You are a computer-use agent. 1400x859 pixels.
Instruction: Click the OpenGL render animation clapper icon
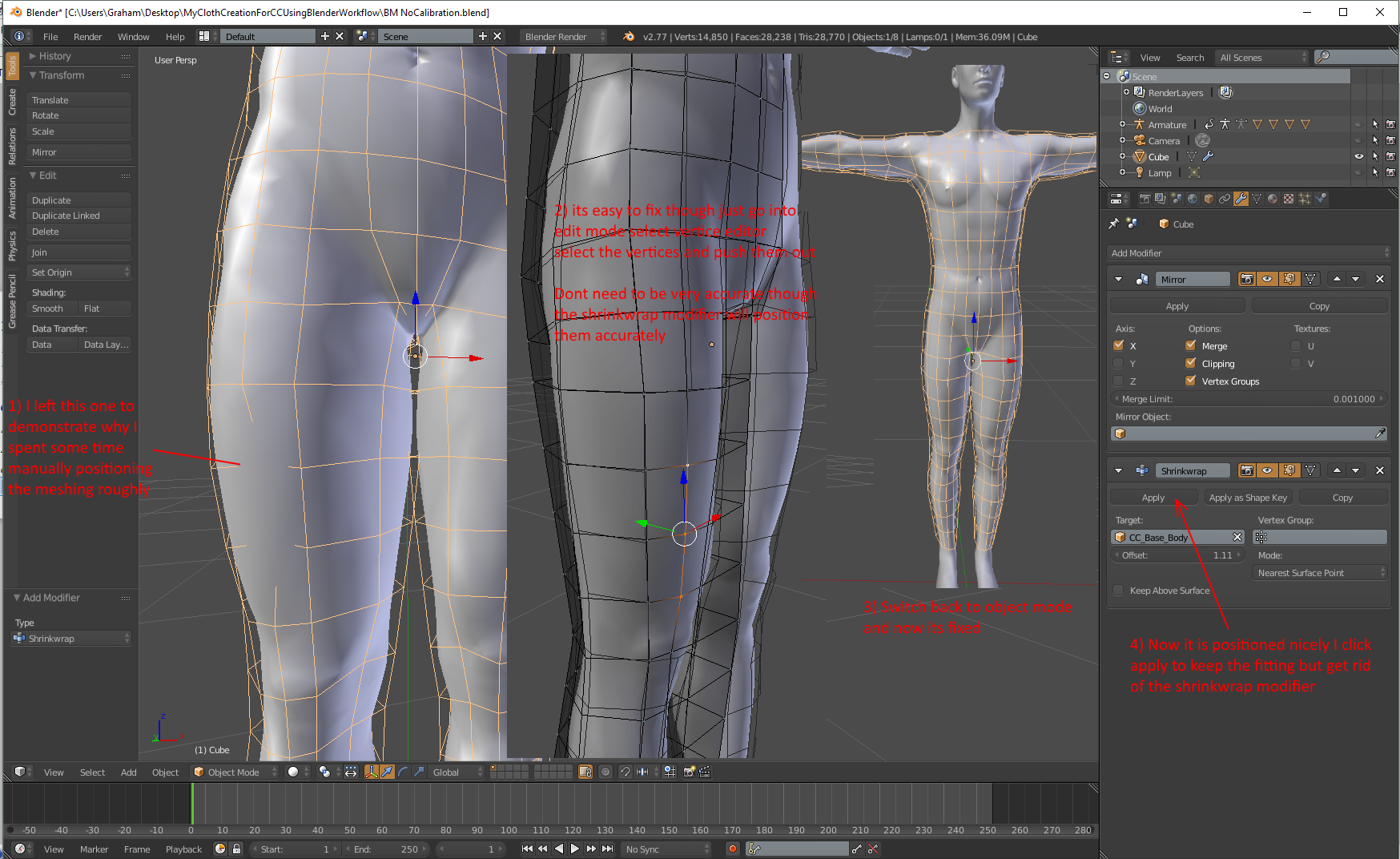(705, 772)
